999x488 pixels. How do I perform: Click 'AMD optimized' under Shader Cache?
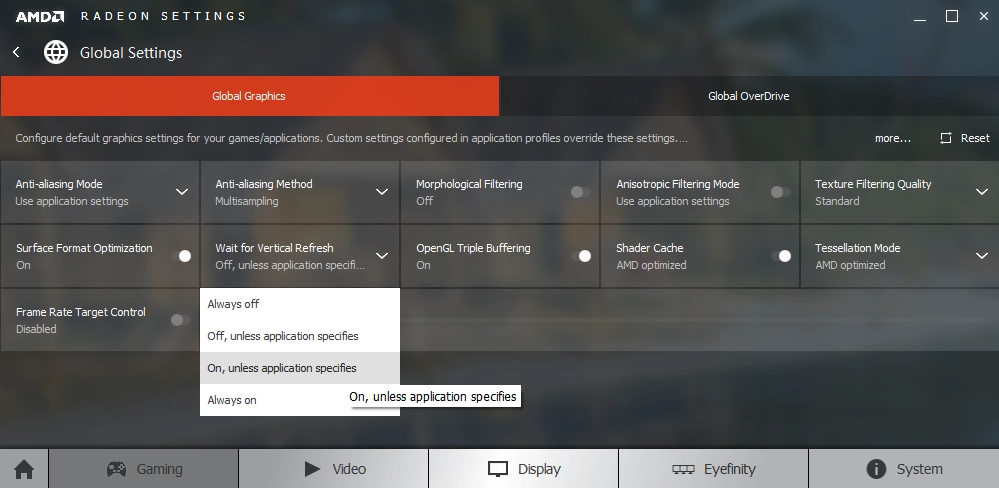tap(651, 265)
